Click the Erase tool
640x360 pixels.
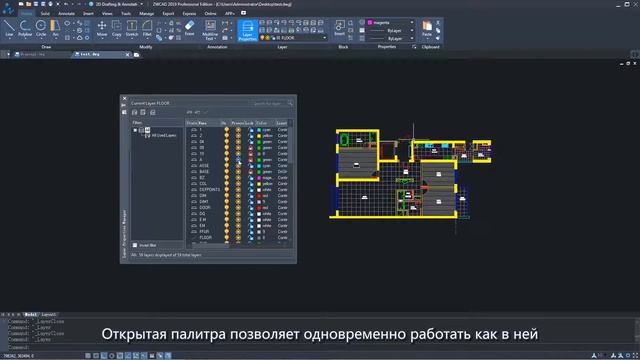pyautogui.click(x=189, y=28)
